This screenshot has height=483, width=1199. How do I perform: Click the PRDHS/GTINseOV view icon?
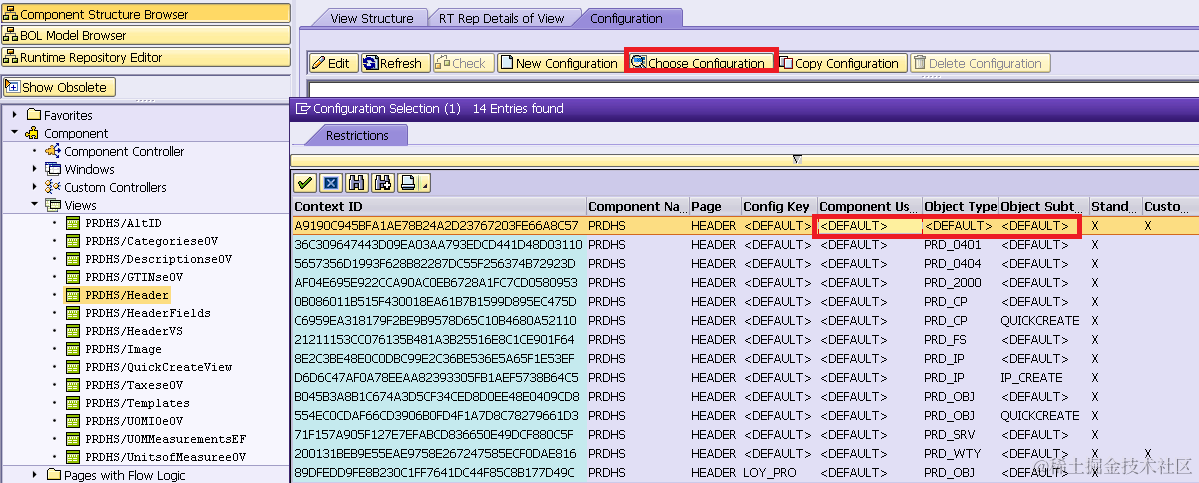pos(73,277)
